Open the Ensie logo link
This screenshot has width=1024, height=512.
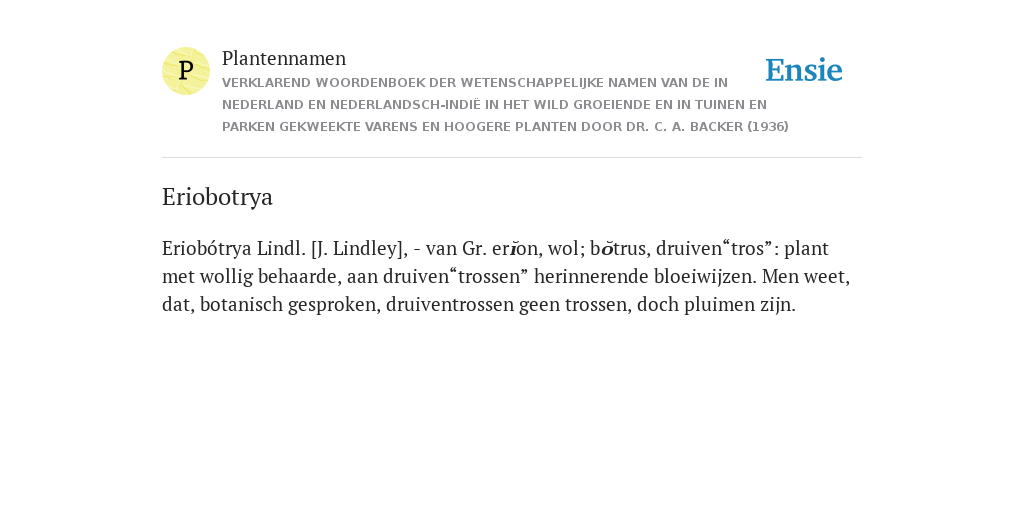(x=804, y=70)
